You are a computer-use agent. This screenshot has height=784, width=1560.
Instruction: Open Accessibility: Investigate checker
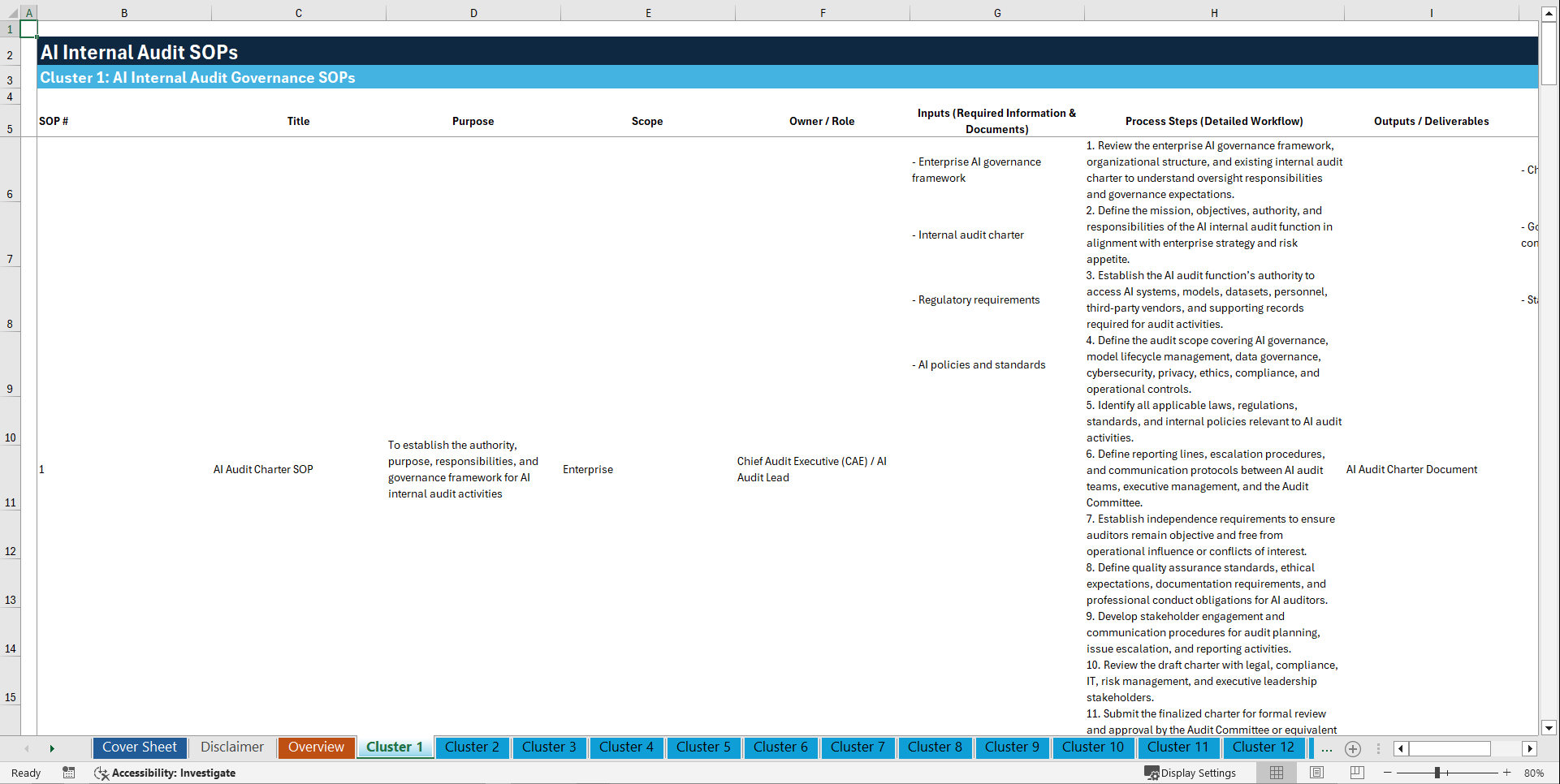coord(165,773)
